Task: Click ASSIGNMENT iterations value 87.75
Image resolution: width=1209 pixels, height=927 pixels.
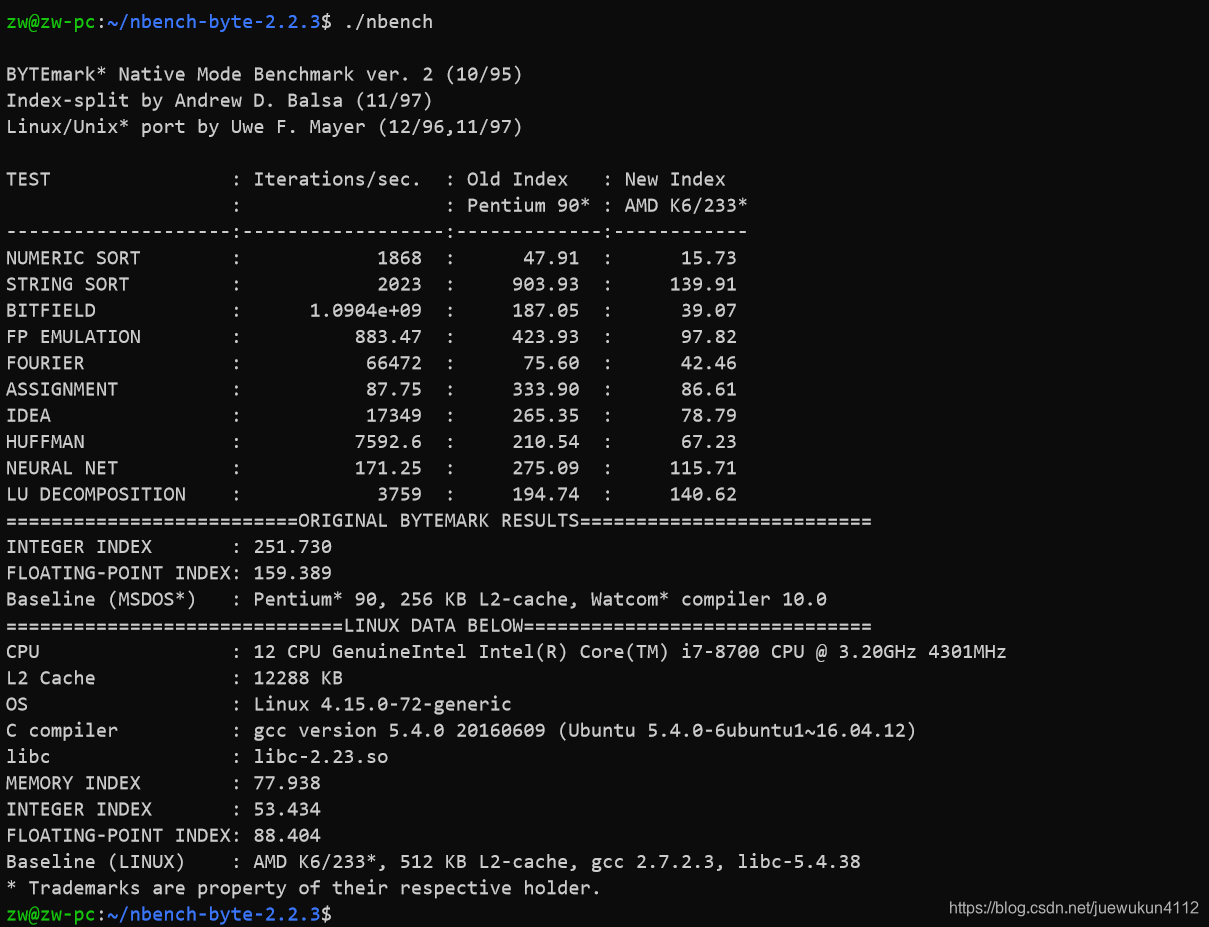Action: click(393, 389)
